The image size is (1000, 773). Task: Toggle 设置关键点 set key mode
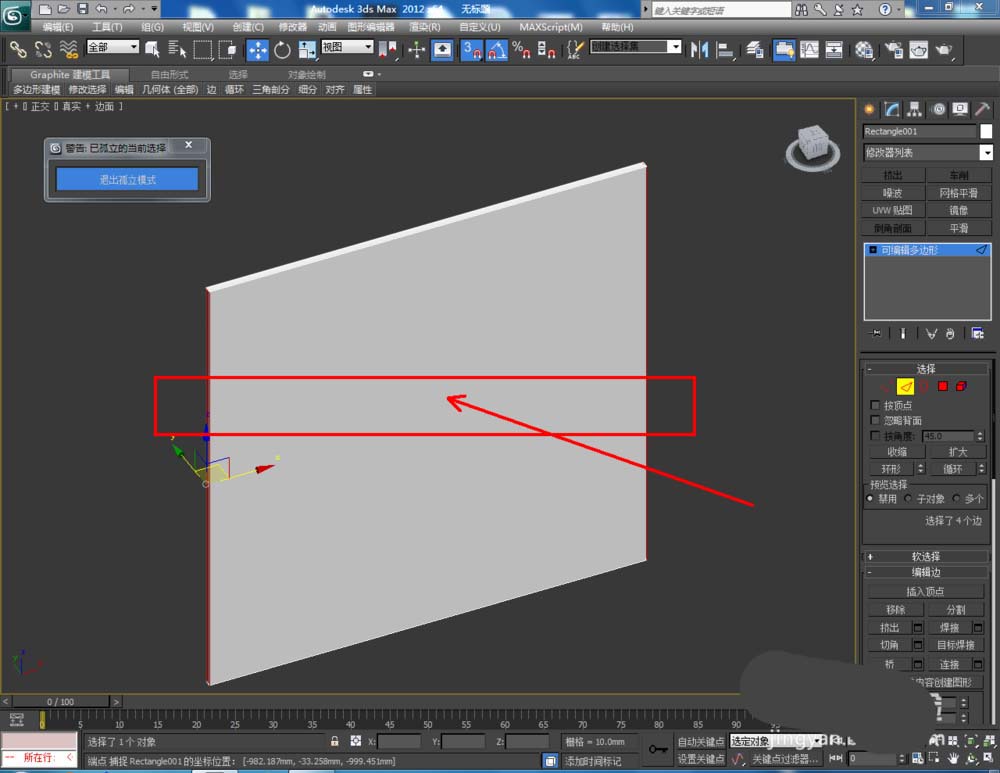tap(700, 759)
